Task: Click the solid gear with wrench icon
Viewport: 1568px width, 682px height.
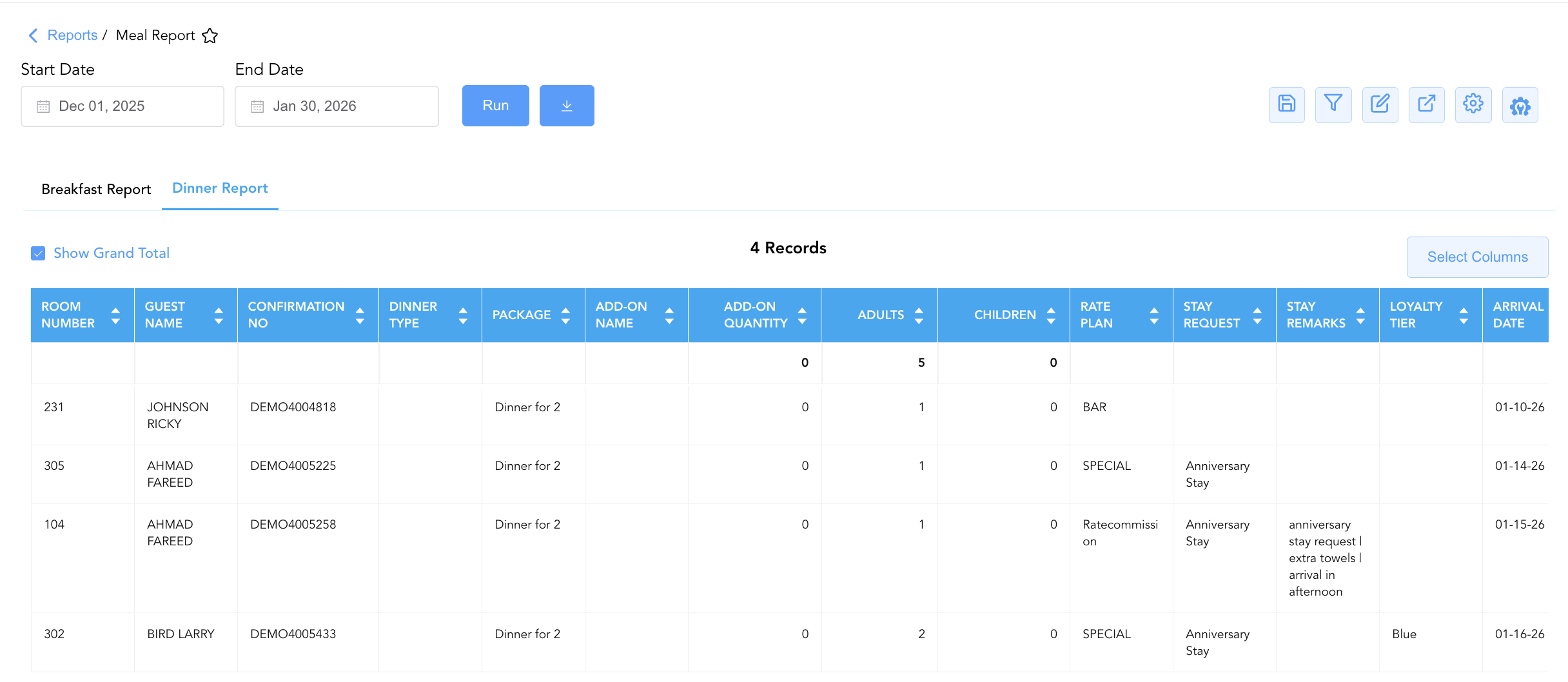Action: (x=1520, y=104)
